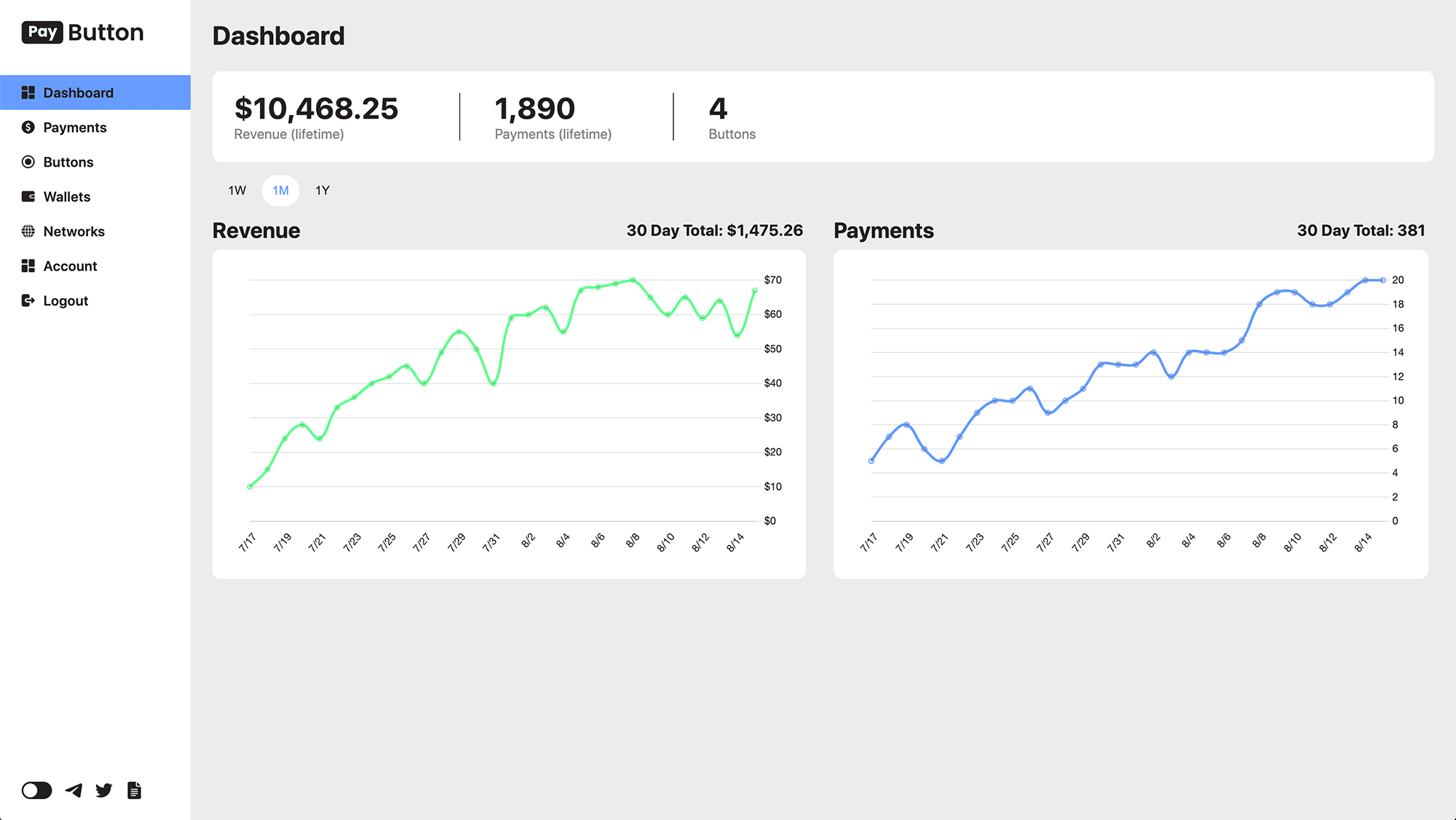Click the Payments sidebar icon
The image size is (1456, 820).
pyautogui.click(x=28, y=126)
